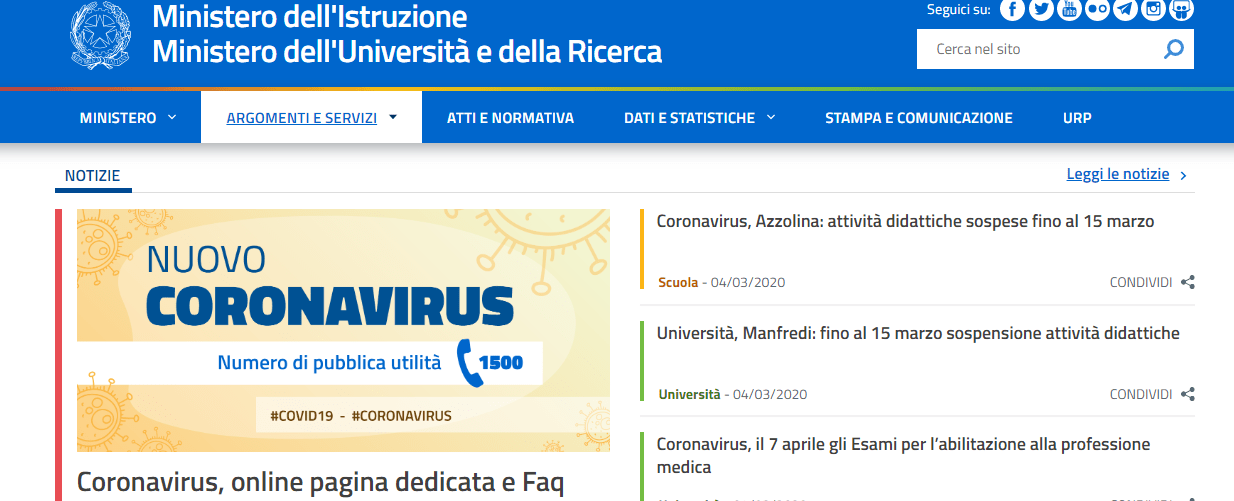Click 'Ministero dell'Istruzione' site title
The height and width of the screenshot is (501, 1234).
click(309, 17)
